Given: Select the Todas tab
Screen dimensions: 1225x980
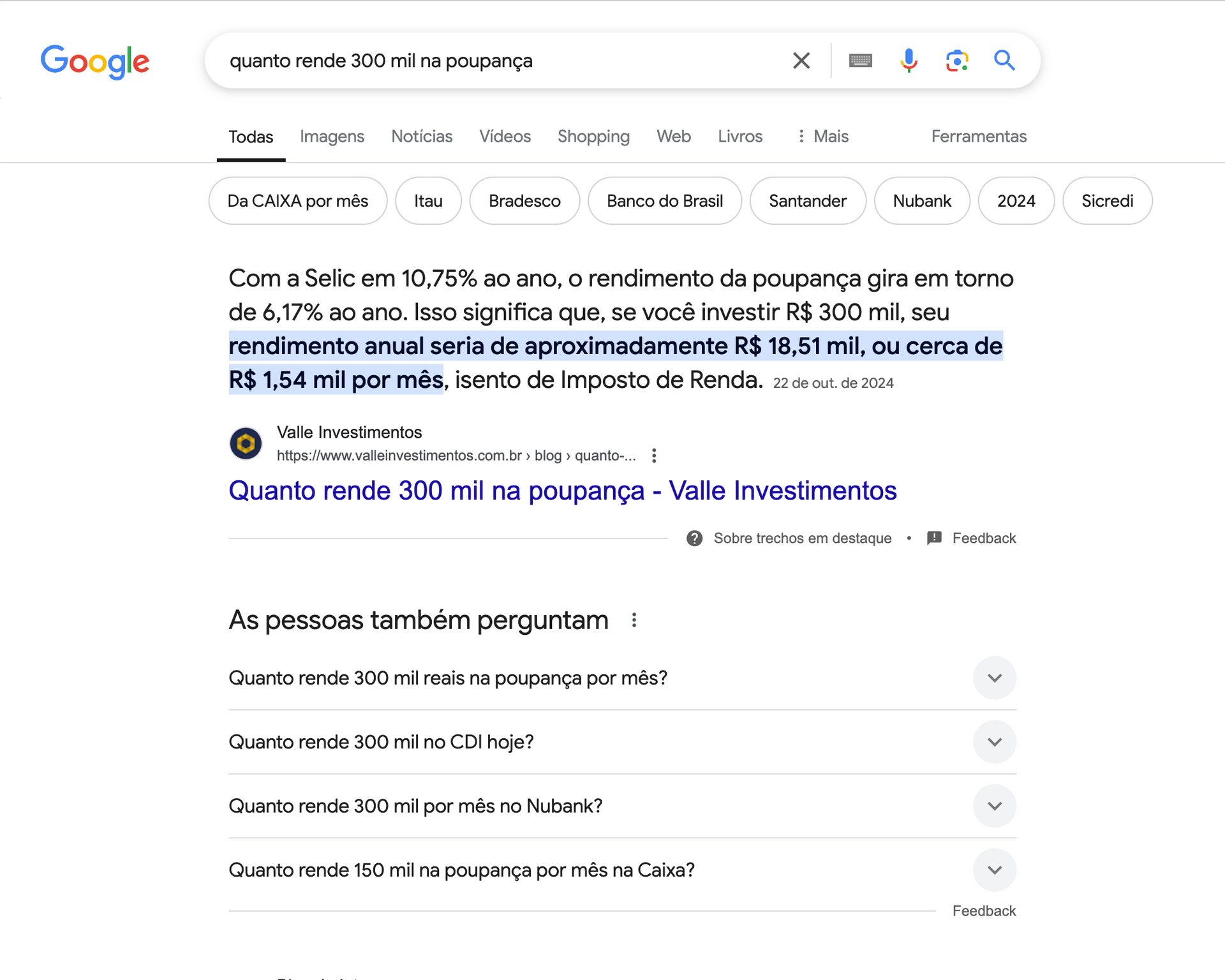Looking at the screenshot, I should (251, 137).
